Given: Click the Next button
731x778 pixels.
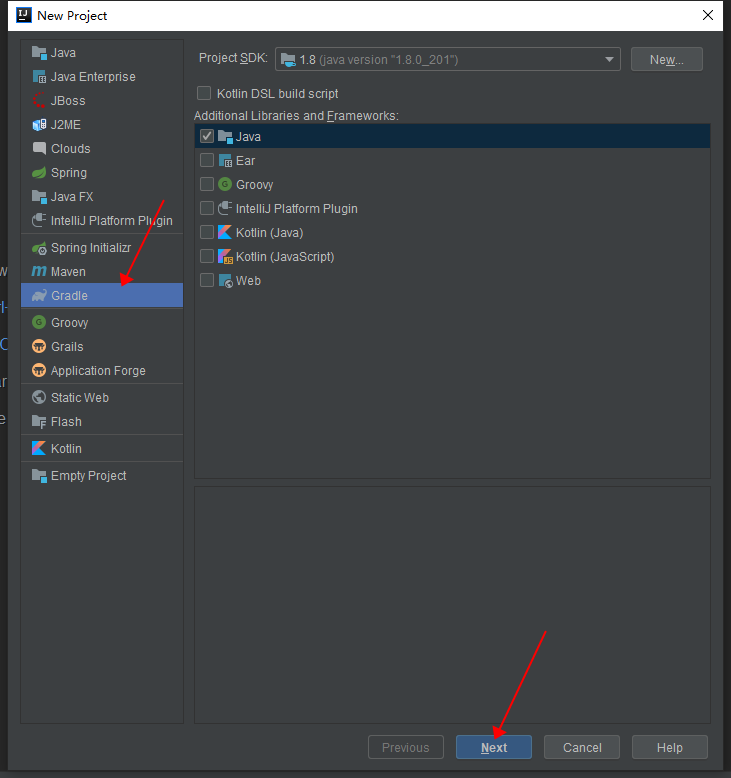Looking at the screenshot, I should 494,747.
